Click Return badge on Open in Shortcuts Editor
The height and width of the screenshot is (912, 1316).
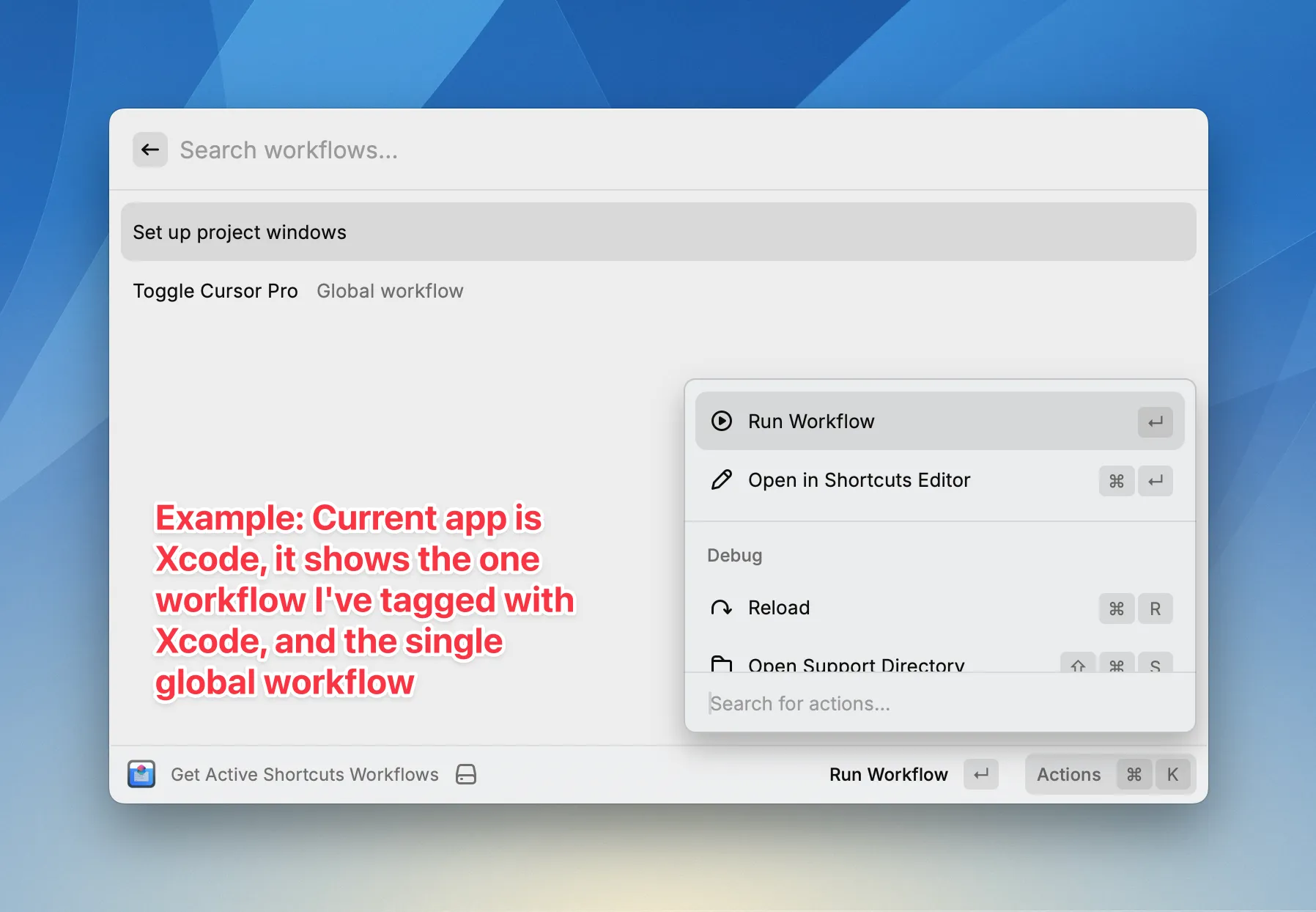click(x=1156, y=481)
